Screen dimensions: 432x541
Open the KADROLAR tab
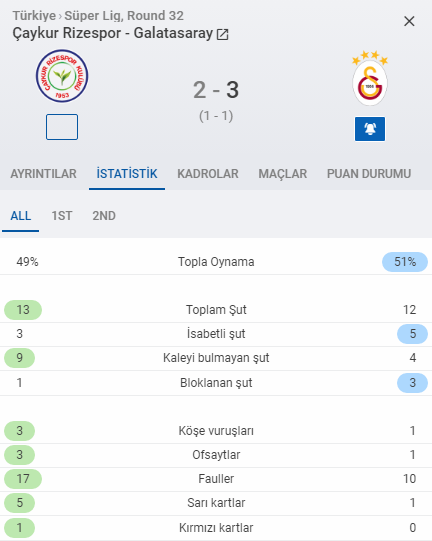coord(208,174)
